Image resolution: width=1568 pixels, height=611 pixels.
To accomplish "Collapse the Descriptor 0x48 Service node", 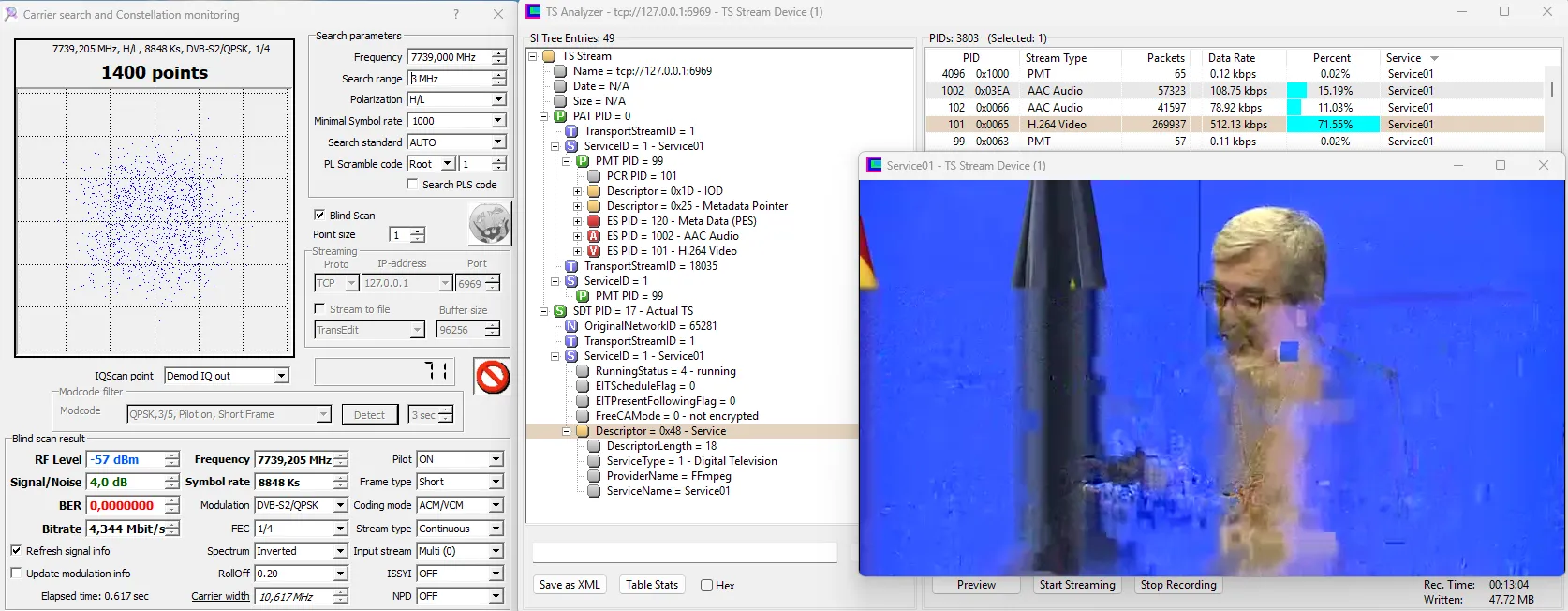I will click(566, 431).
